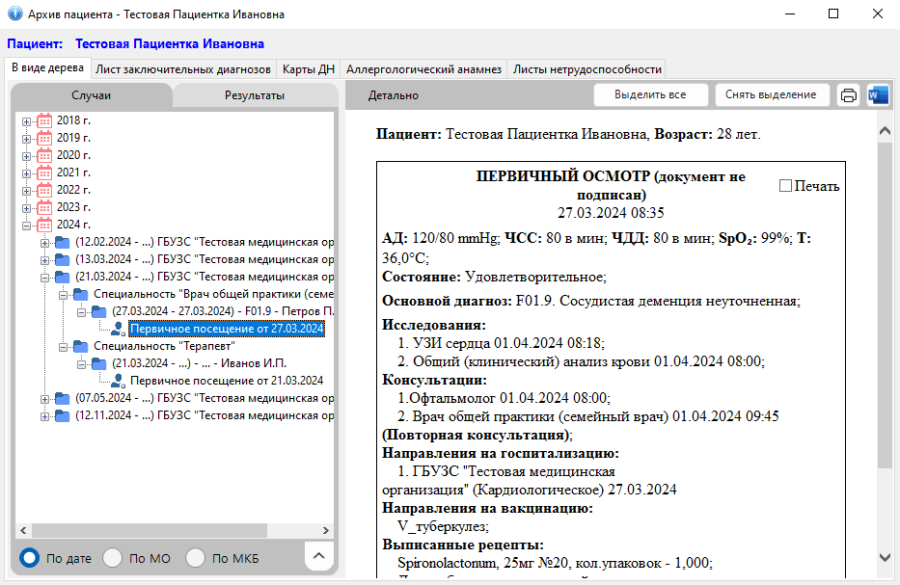Collapse the 2024 г. year node

(26, 225)
